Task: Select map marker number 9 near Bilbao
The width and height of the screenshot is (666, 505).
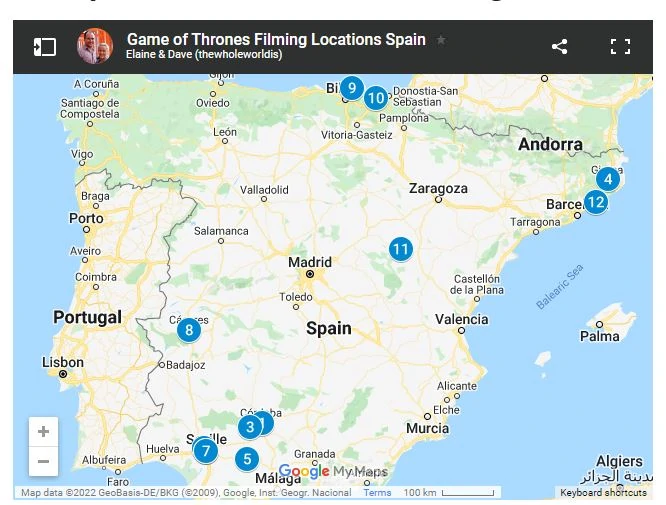Action: click(352, 88)
